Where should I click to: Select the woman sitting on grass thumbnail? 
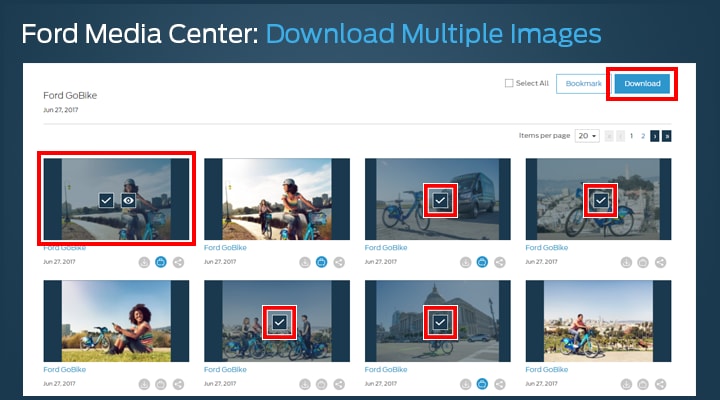click(x=116, y=321)
